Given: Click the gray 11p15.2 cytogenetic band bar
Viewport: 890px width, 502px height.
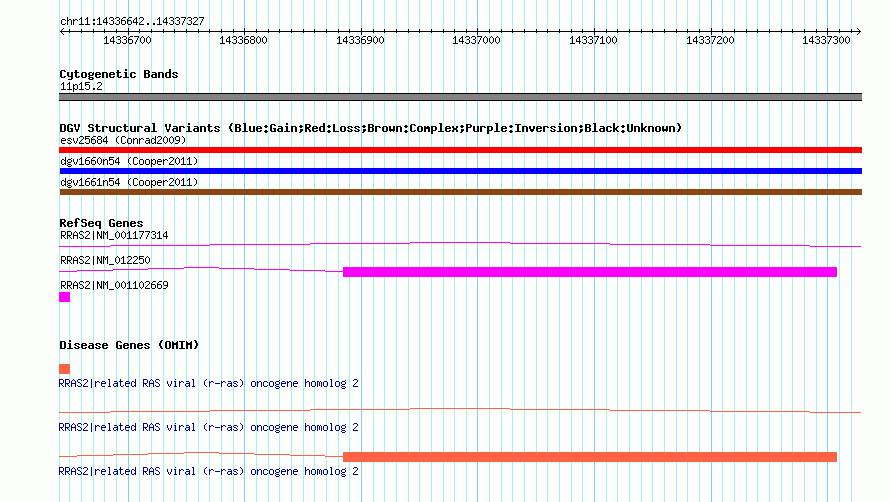Looking at the screenshot, I should 460,97.
